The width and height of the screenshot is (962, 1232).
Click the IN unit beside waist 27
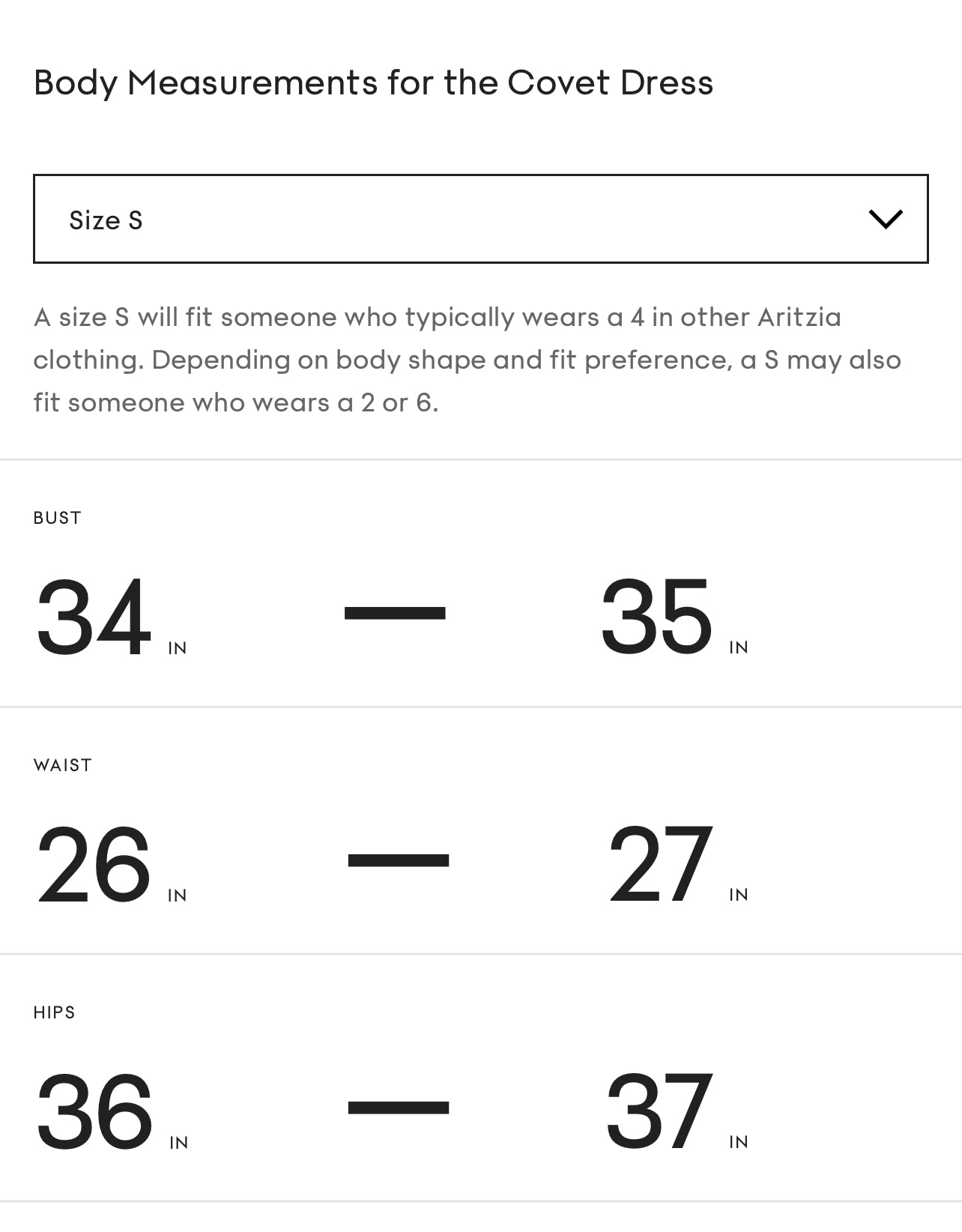click(739, 895)
